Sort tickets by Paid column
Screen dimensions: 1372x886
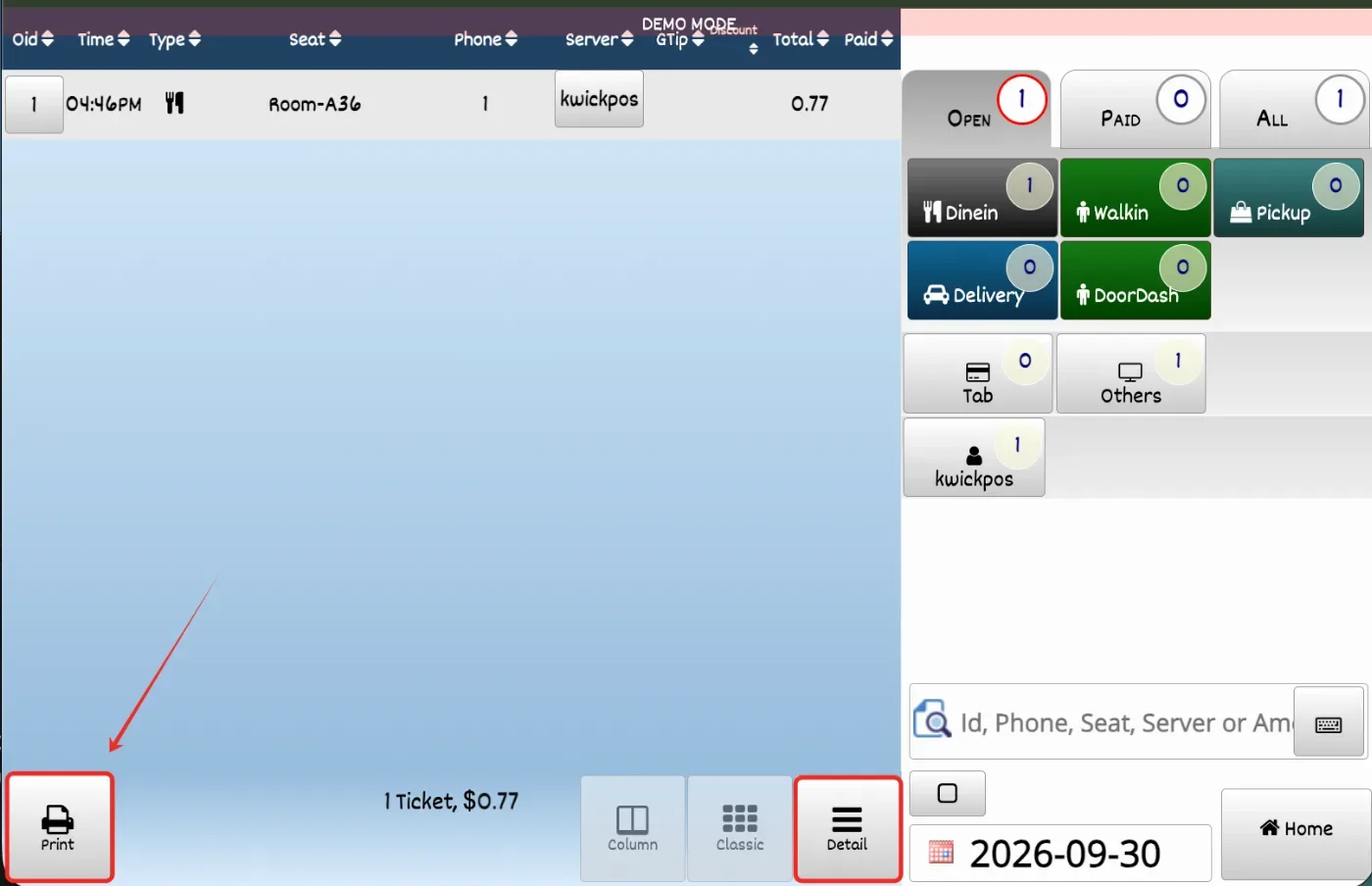coord(869,39)
